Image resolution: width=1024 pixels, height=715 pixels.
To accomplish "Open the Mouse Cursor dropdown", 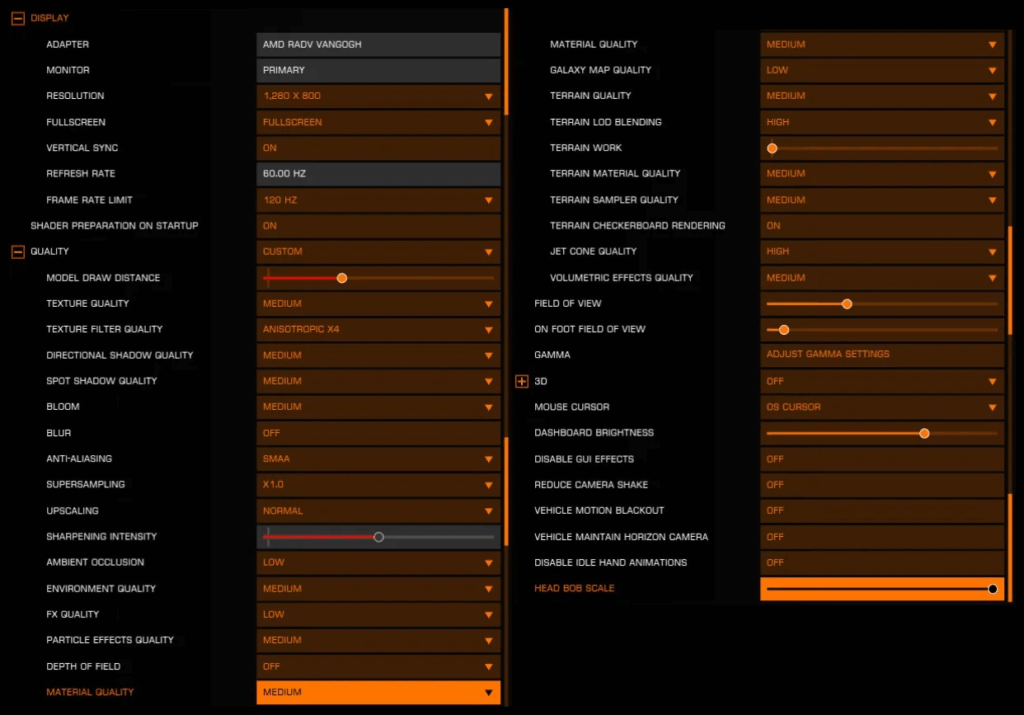I will [881, 407].
